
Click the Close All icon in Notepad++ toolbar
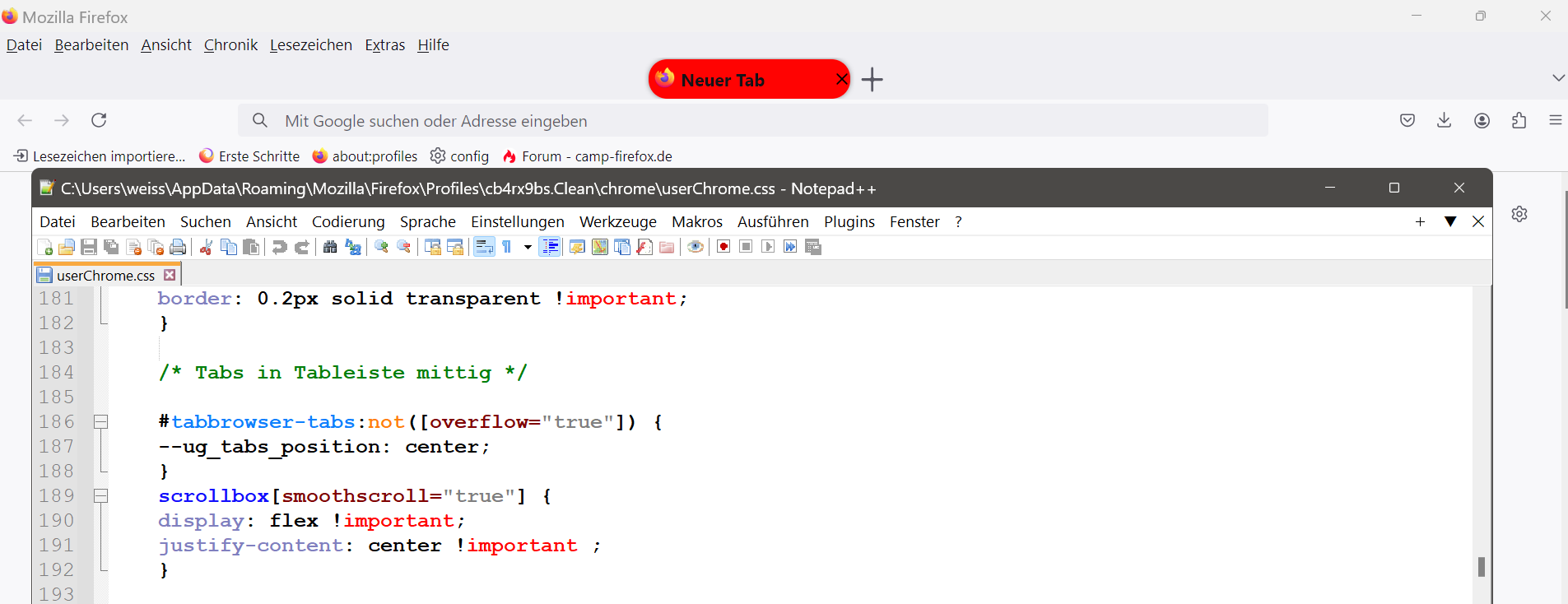coord(156,247)
